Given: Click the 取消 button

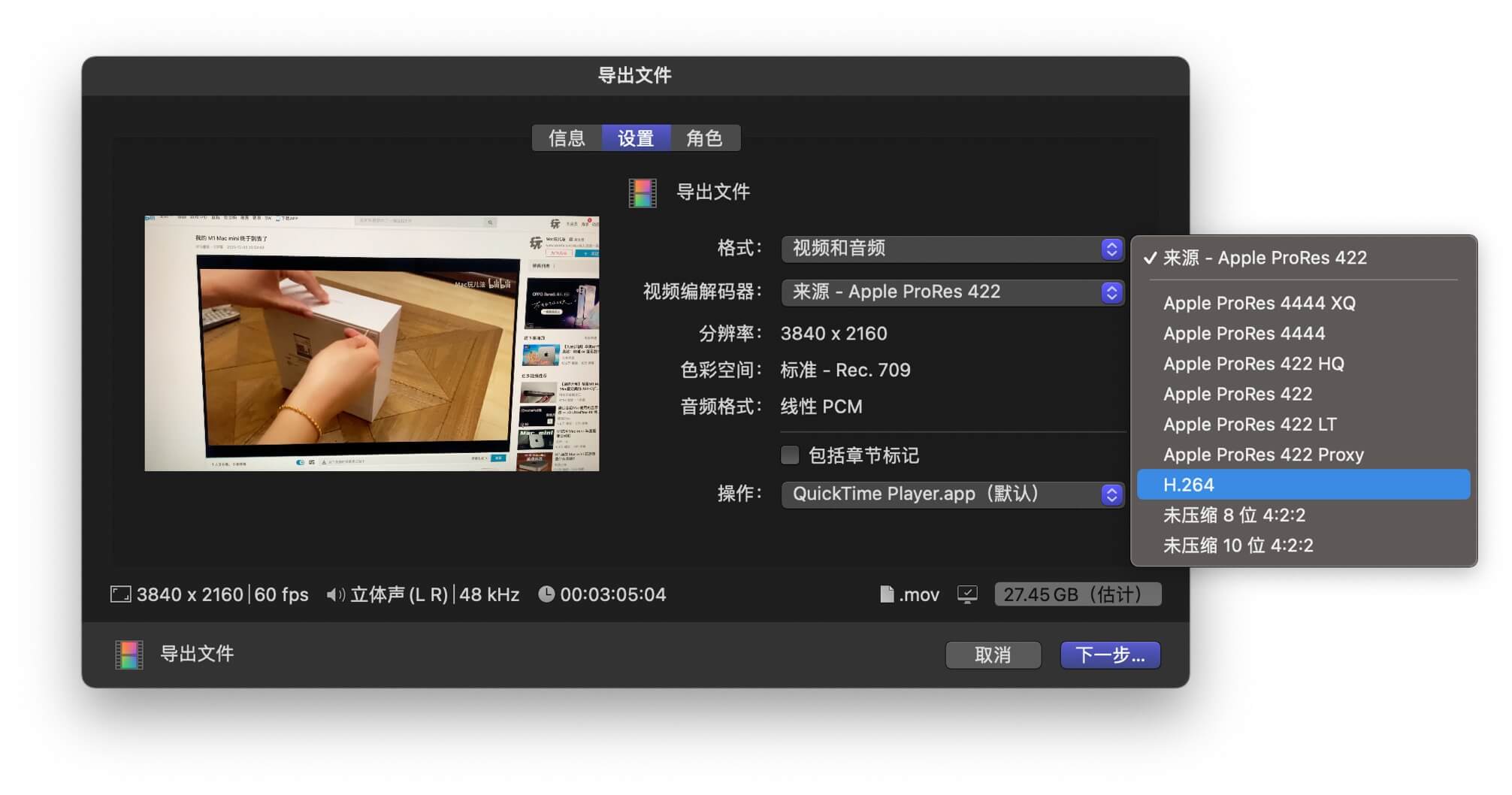Looking at the screenshot, I should (993, 655).
